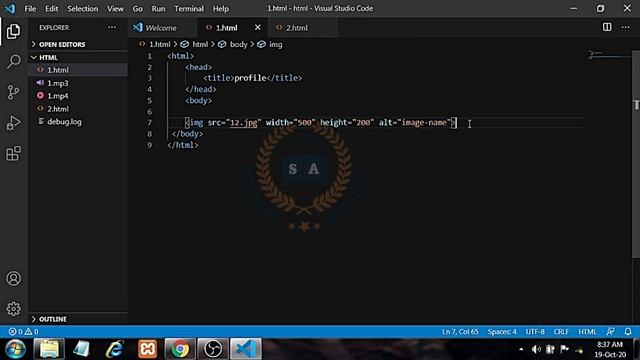
Task: Open 1.mp4 in the file explorer
Action: point(78,96)
